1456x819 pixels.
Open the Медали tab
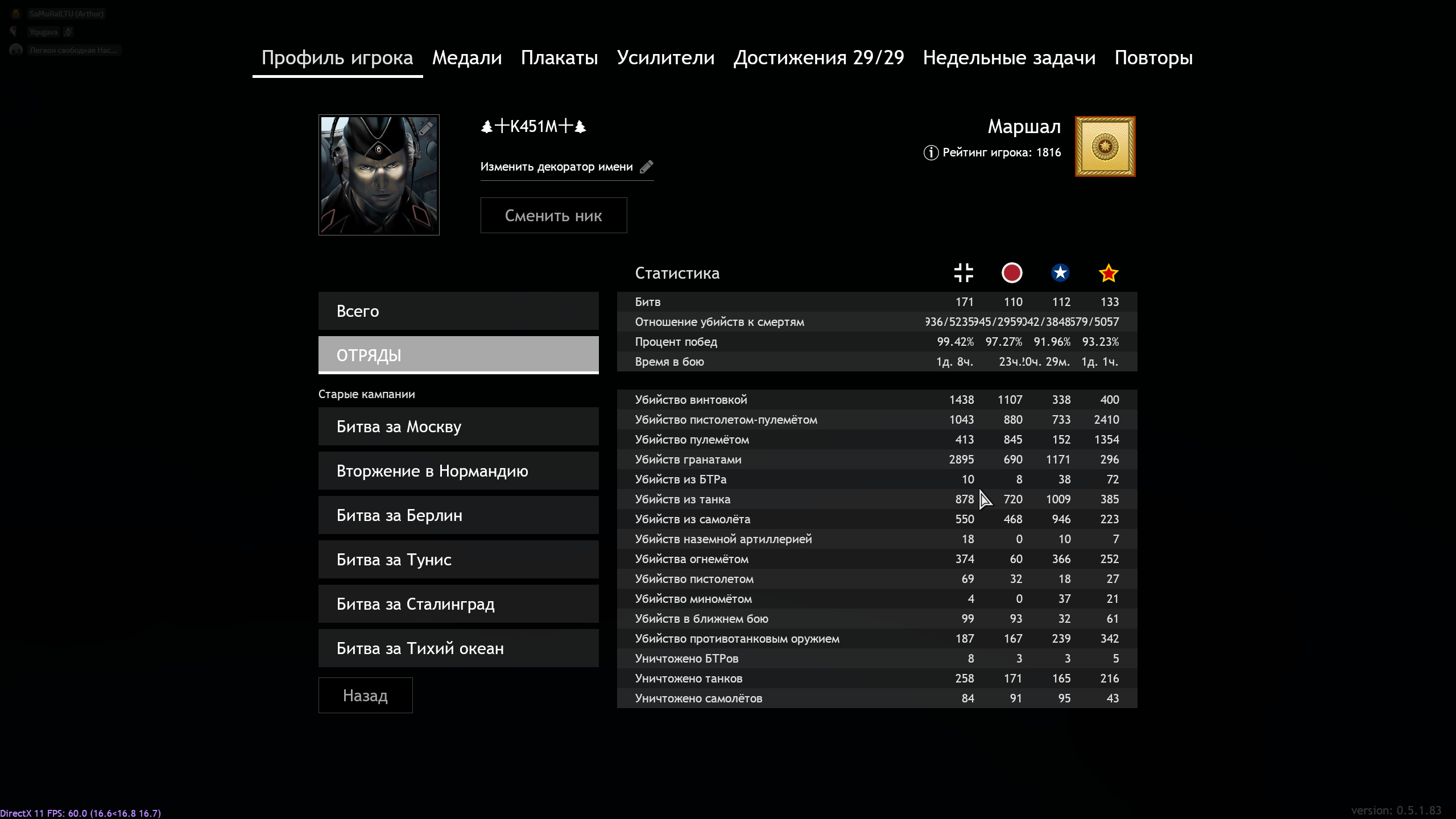coord(467,57)
